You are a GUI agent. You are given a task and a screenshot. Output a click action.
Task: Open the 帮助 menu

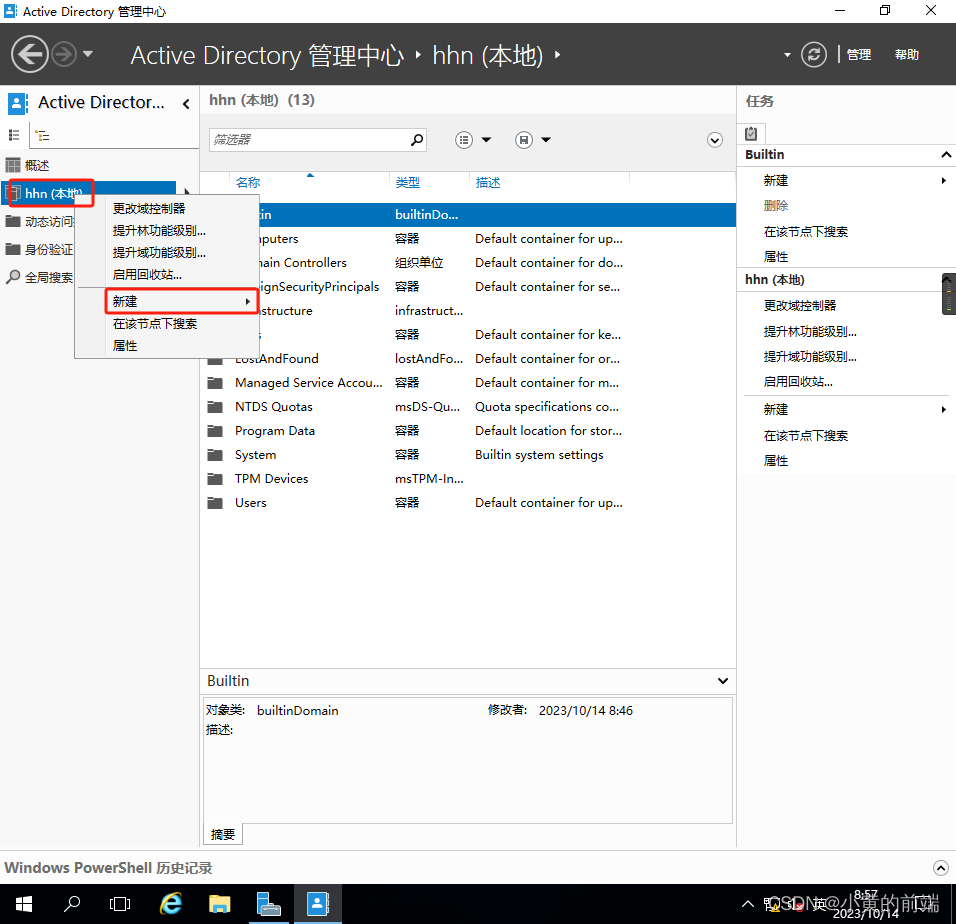click(x=907, y=54)
